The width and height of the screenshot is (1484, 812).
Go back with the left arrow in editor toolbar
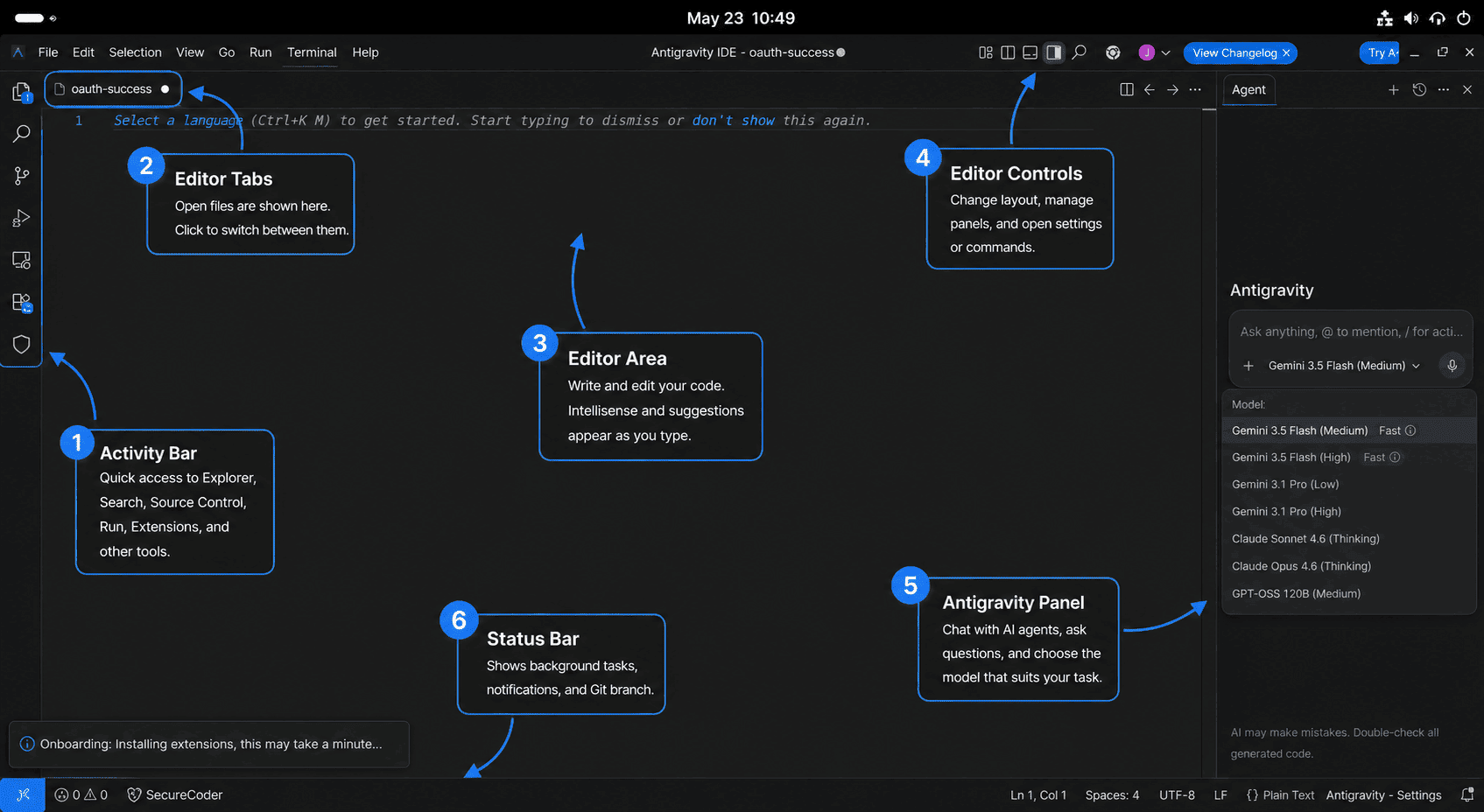(1150, 89)
